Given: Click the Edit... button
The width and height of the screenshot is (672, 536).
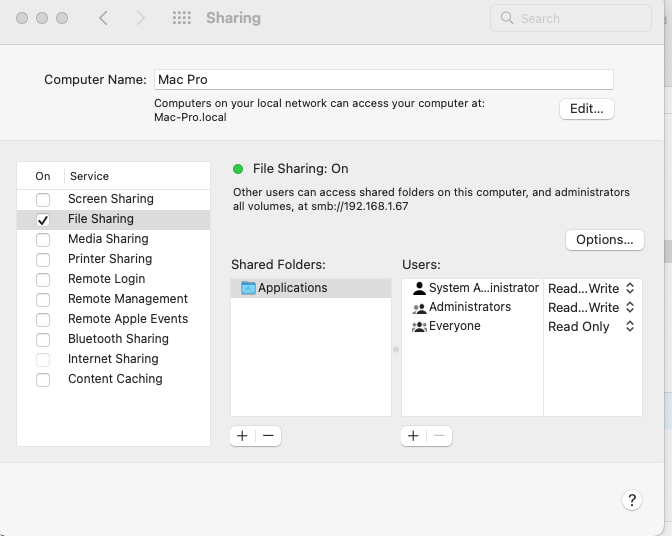Looking at the screenshot, I should 586,109.
